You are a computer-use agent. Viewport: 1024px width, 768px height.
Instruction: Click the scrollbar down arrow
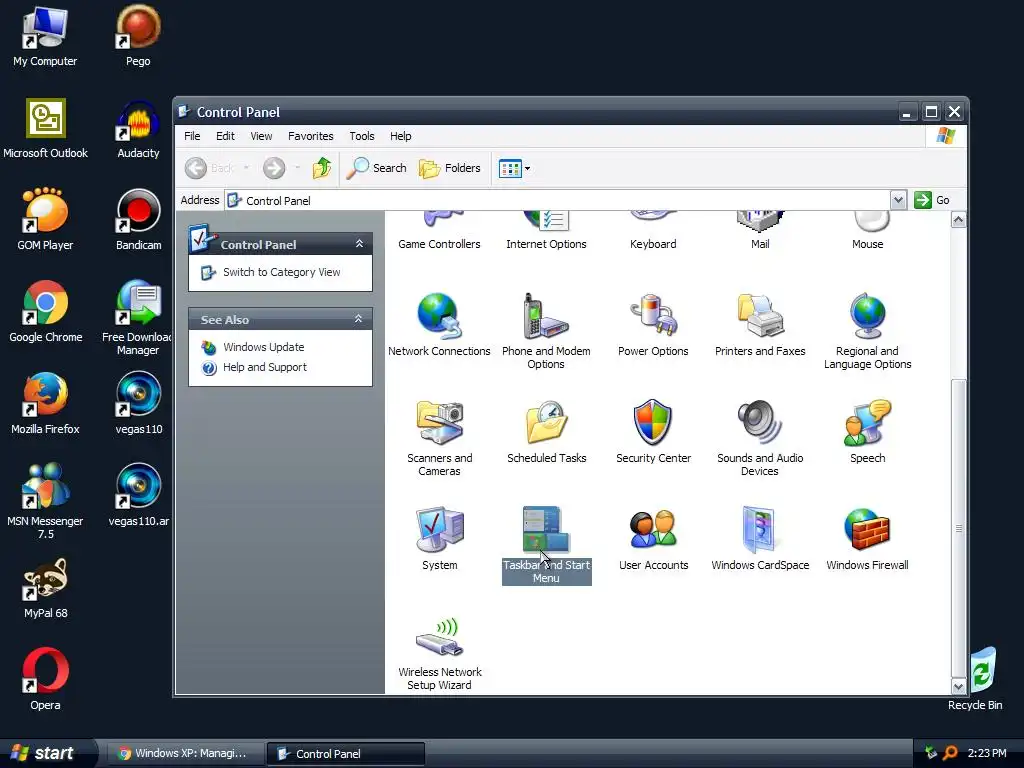point(958,686)
